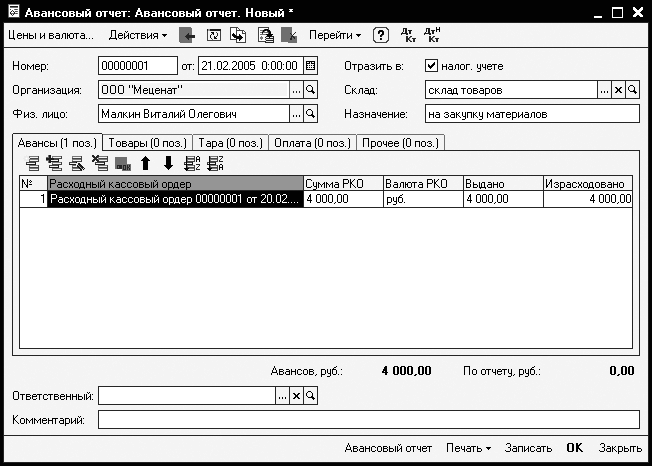Switch to the Оплата (0 поз.) tab

coord(312,143)
